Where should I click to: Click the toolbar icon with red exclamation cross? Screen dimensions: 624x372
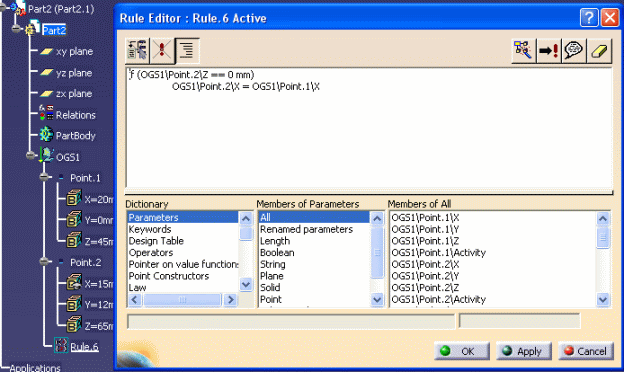[162, 51]
